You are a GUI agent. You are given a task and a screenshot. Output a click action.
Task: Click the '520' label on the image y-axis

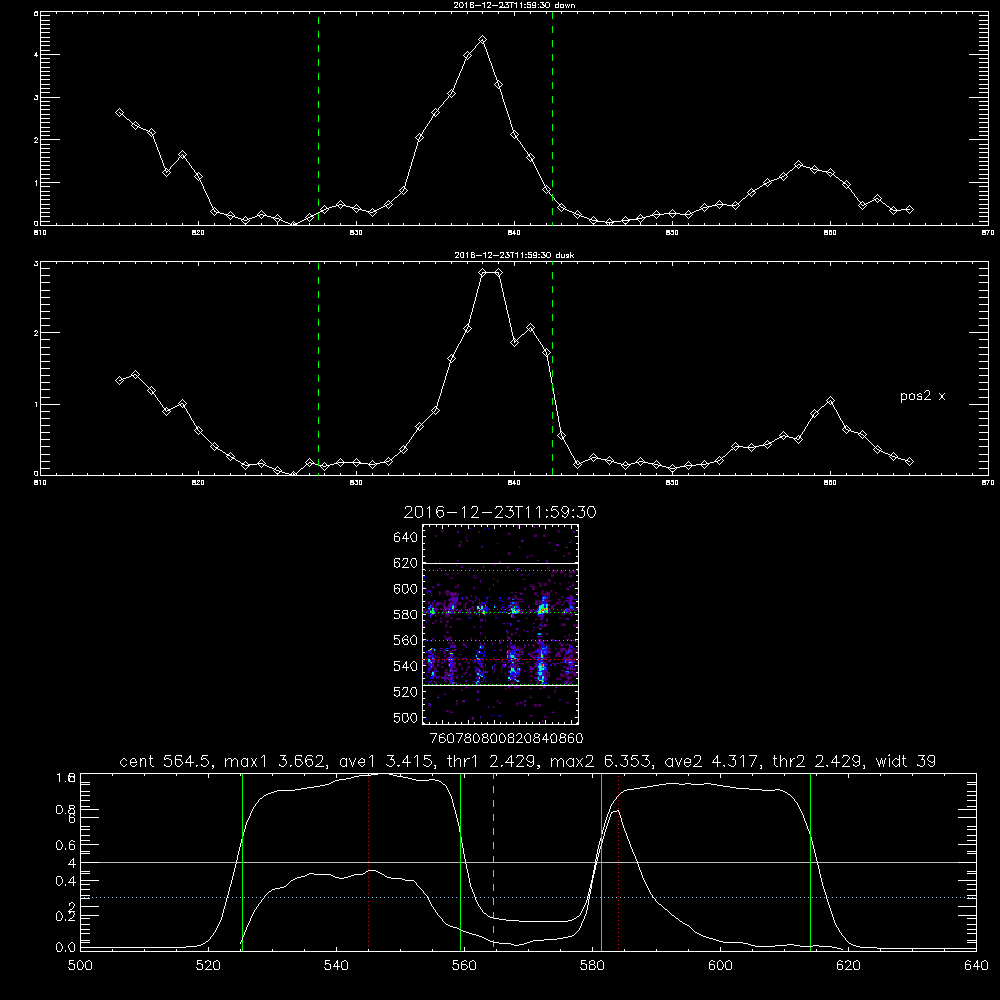point(406,692)
